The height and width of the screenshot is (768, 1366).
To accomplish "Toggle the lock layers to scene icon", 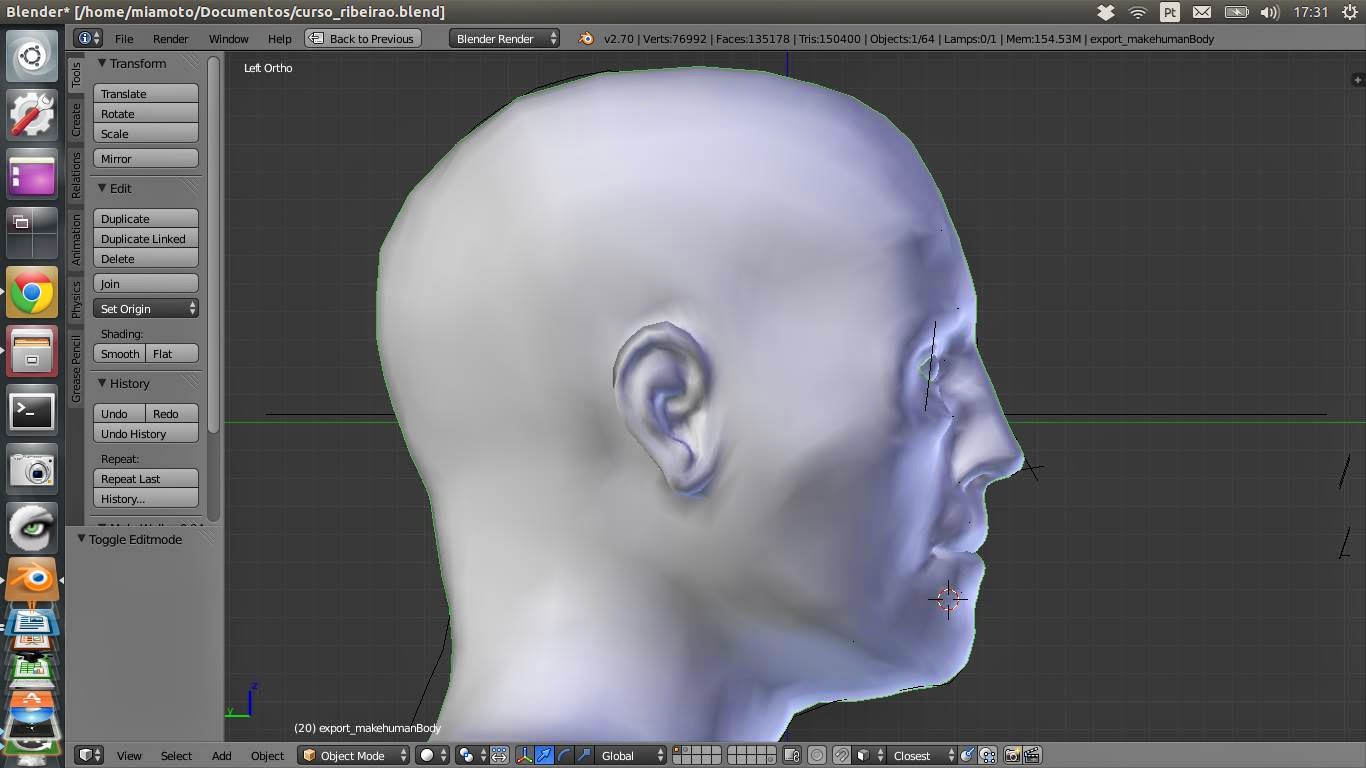I will click(x=791, y=755).
